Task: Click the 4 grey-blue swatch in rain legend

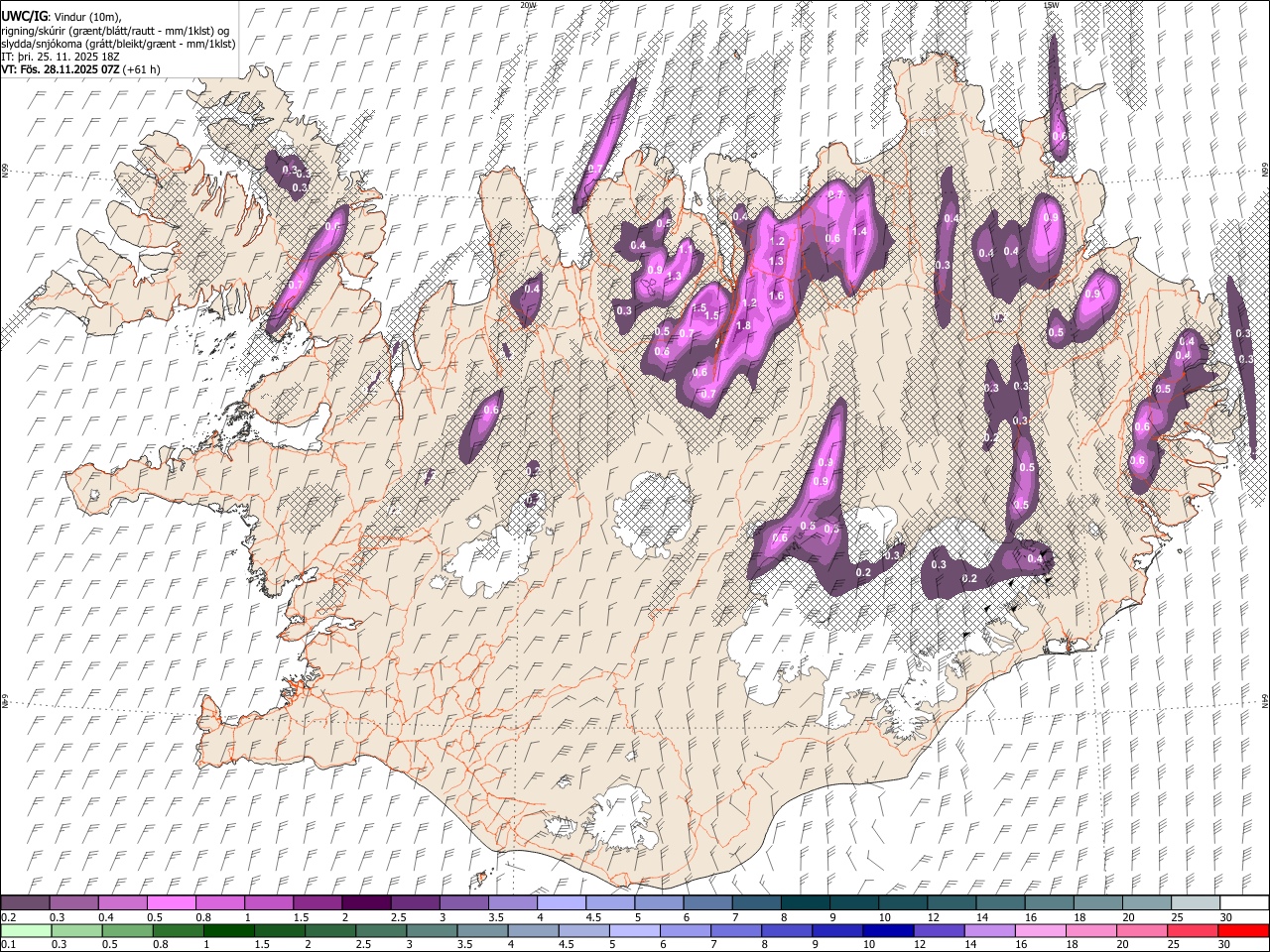Action: coord(532,930)
